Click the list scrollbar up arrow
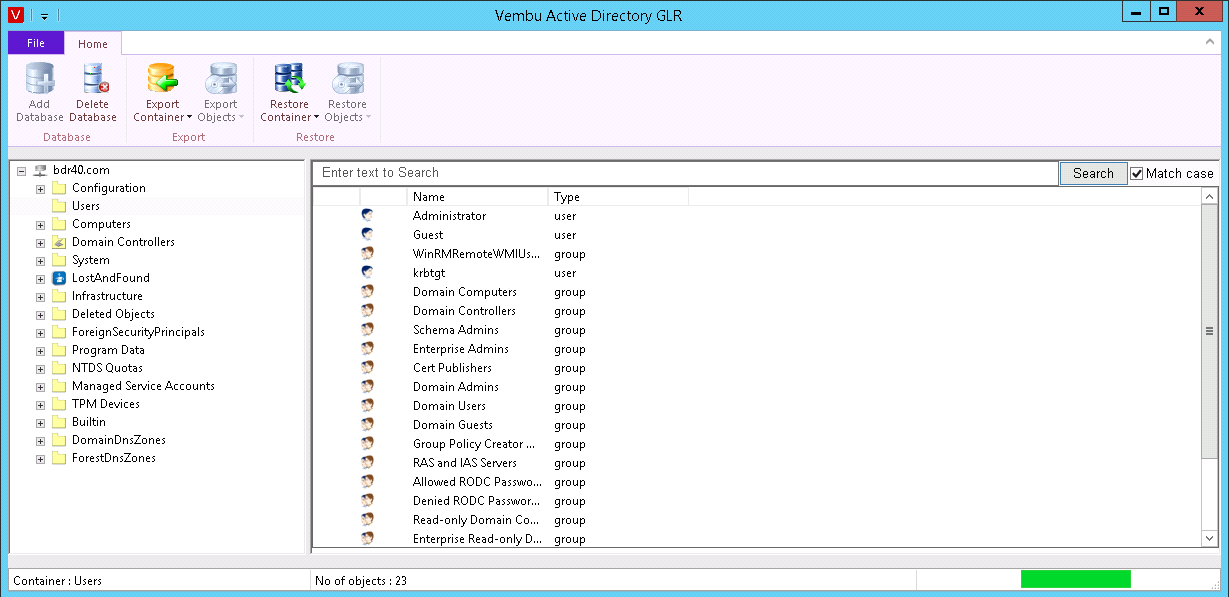The width and height of the screenshot is (1229, 597). tap(1210, 197)
